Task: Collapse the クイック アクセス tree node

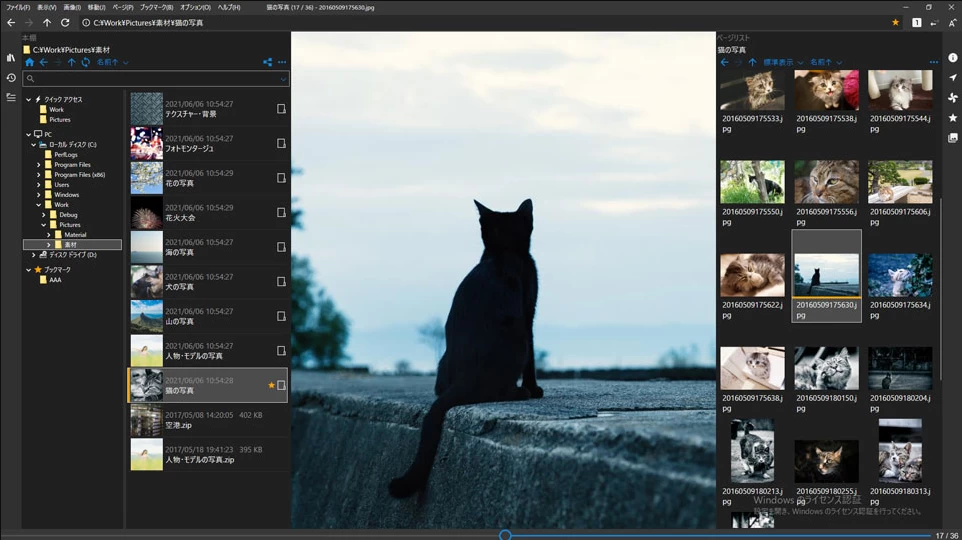Action: coord(29,99)
